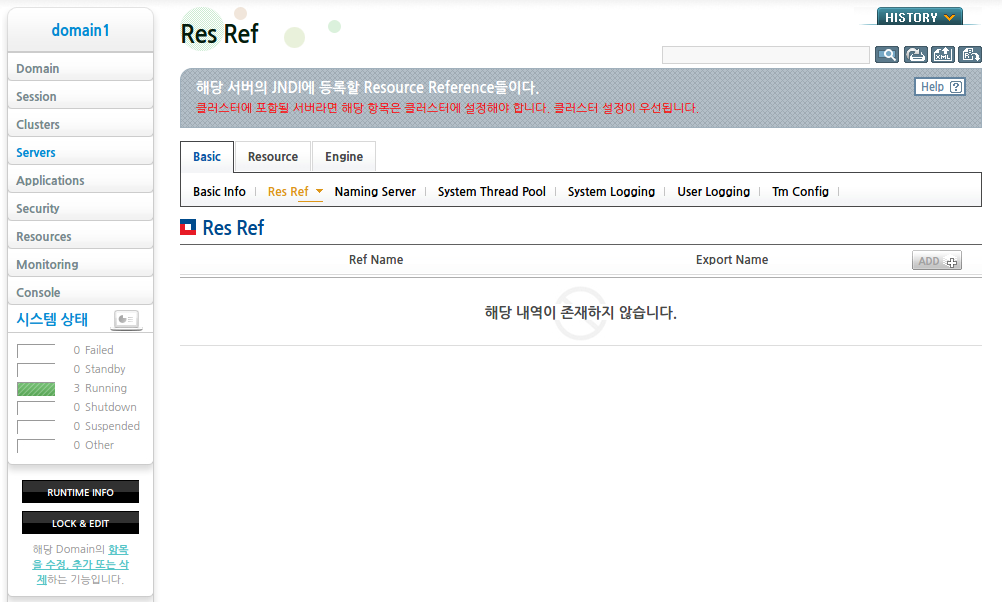Open the Tm Config sub-tab
Screen dimensions: 1002x602
[x=800, y=192]
